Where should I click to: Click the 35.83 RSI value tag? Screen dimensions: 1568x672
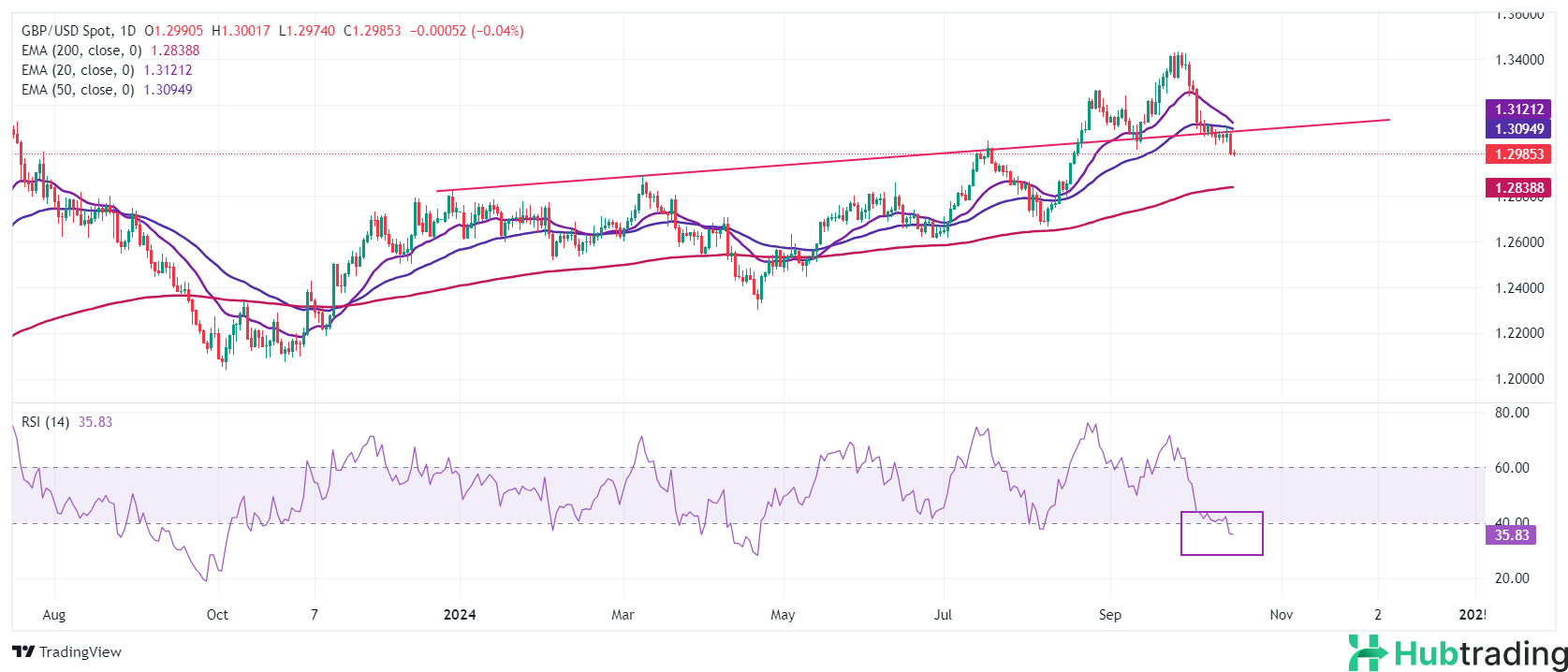click(1511, 535)
